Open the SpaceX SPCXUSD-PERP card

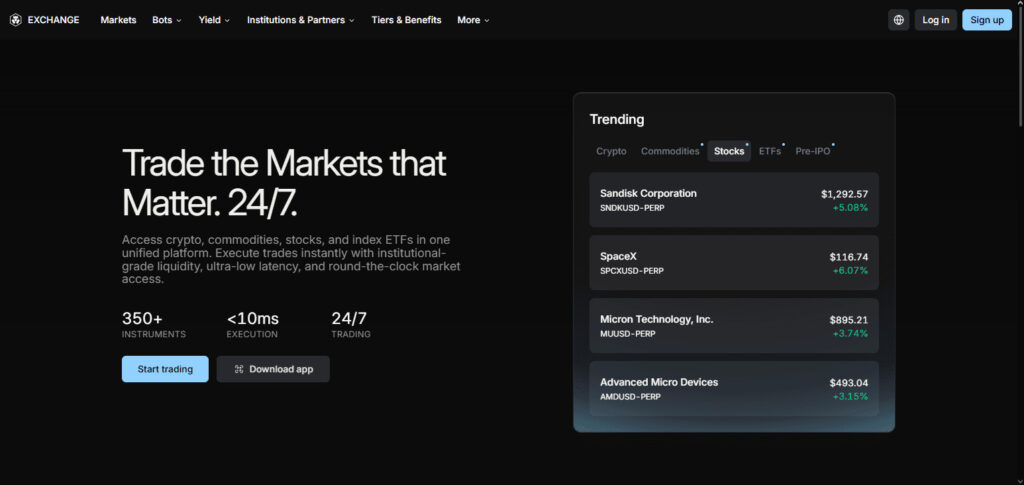pyautogui.click(x=734, y=263)
